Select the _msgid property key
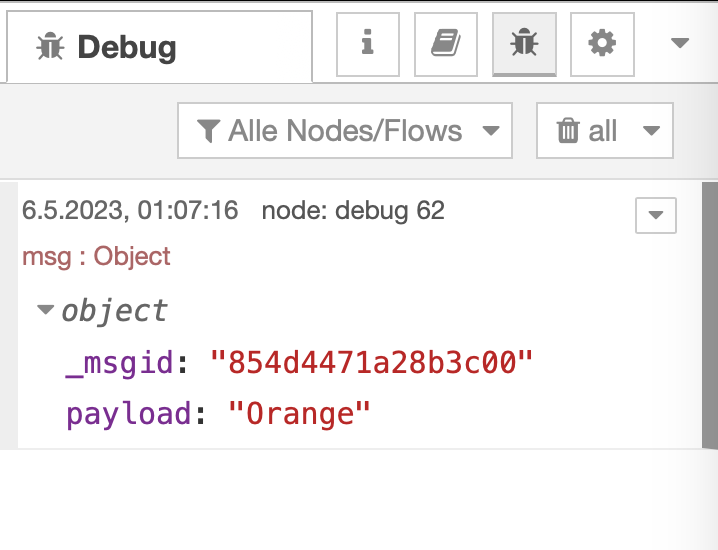718x550 pixels. (119, 363)
